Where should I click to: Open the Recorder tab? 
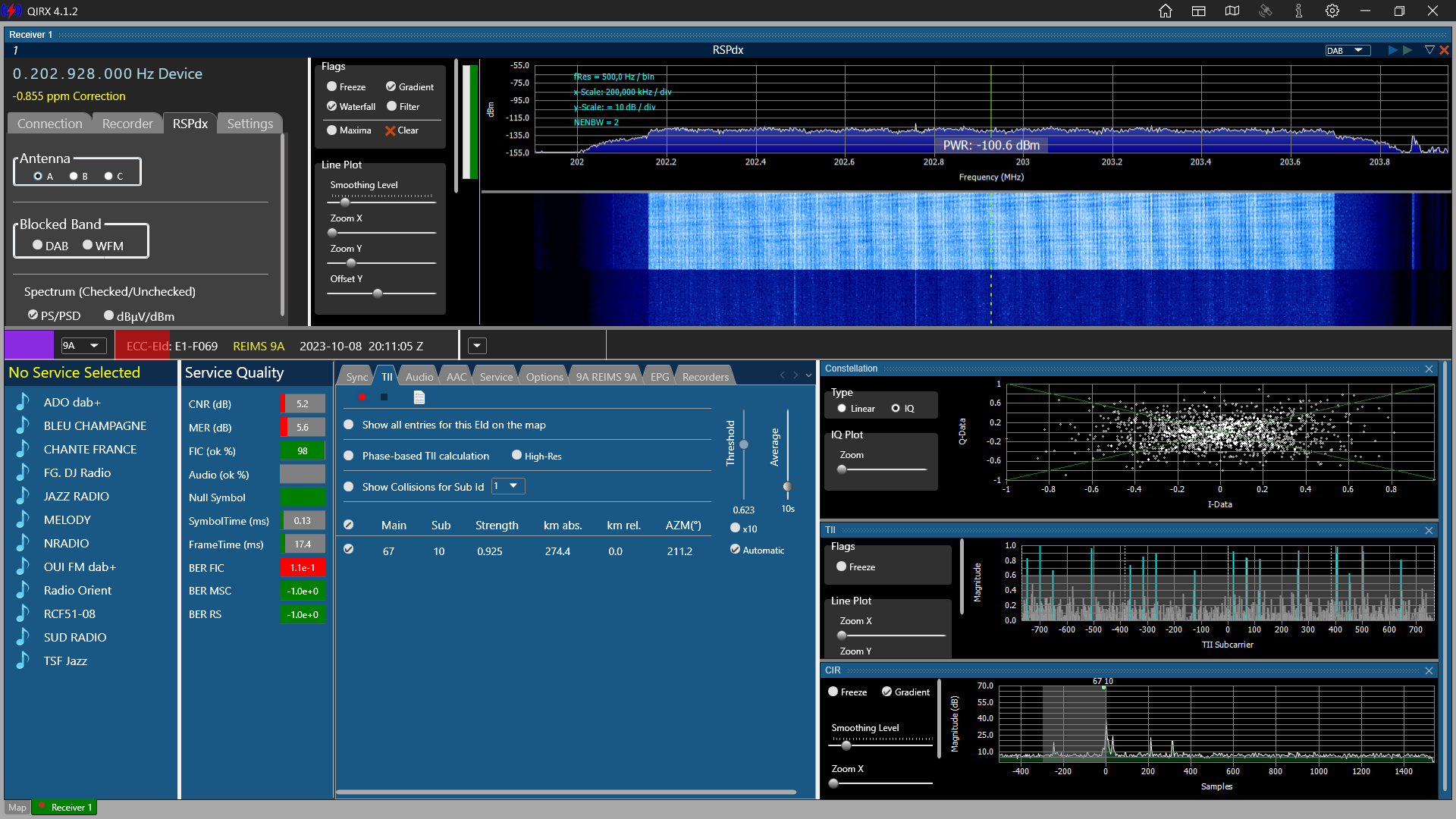pyautogui.click(x=127, y=124)
